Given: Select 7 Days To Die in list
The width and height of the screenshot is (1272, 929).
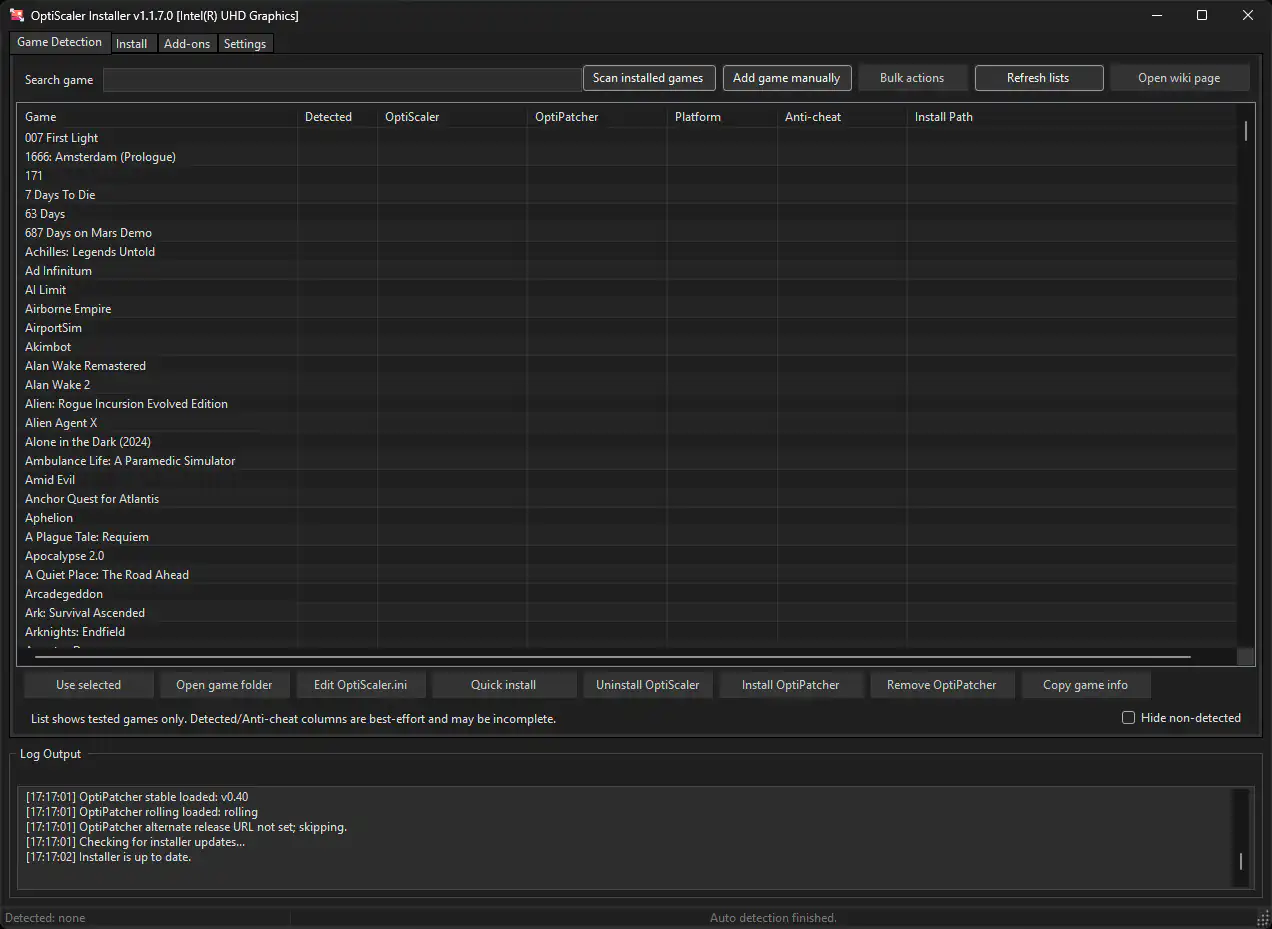Looking at the screenshot, I should coord(627,195).
